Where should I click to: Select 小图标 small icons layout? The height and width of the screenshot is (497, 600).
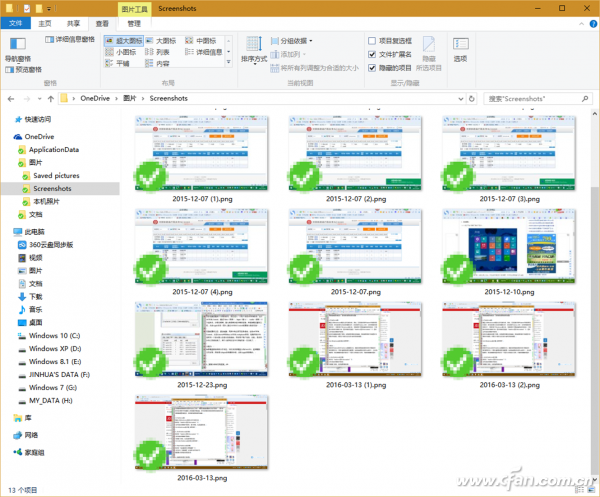click(121, 52)
